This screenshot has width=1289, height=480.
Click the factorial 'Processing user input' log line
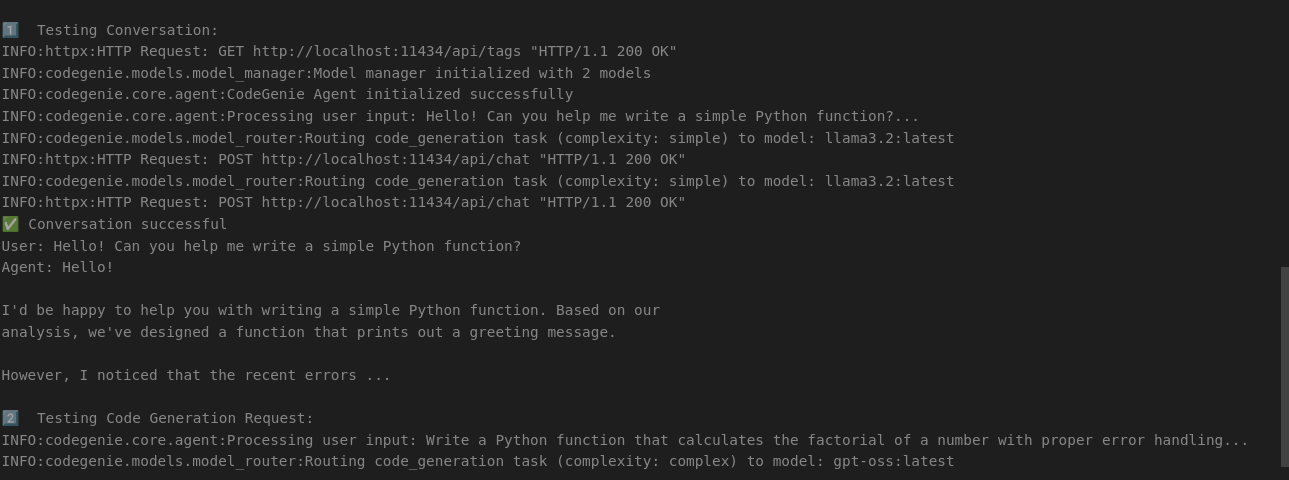[x=625, y=440]
